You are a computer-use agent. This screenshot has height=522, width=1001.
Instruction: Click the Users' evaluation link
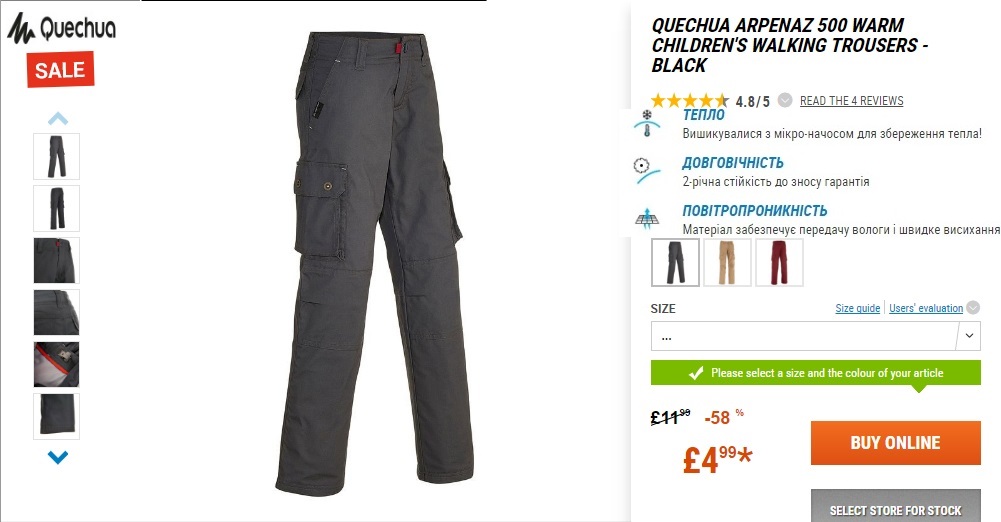pyautogui.click(x=926, y=308)
